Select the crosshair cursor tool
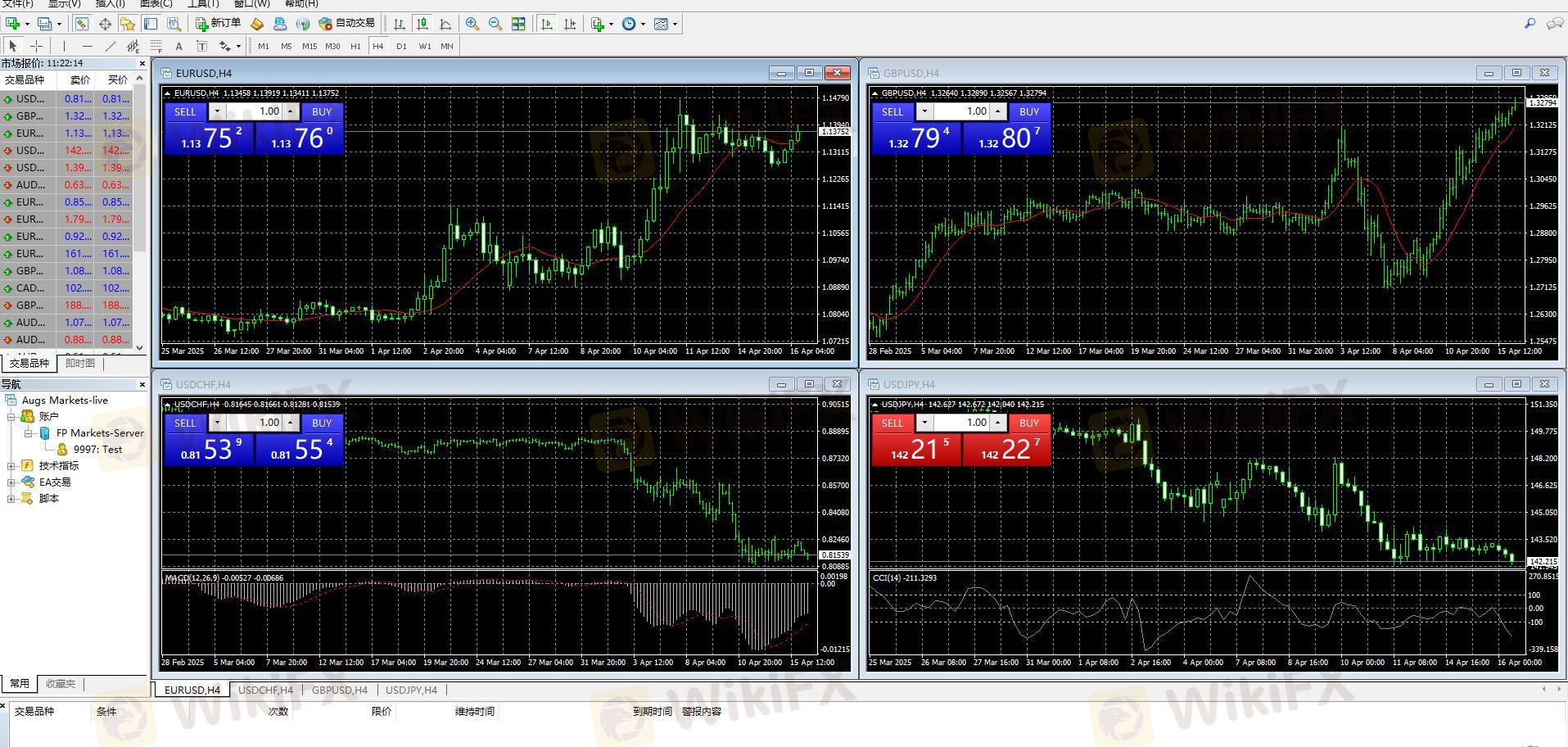The width and height of the screenshot is (1568, 747). [x=36, y=46]
